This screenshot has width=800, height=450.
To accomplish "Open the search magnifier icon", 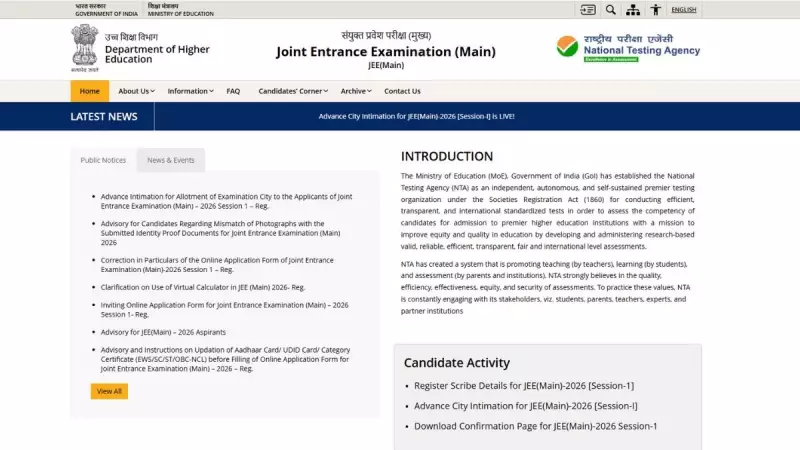I will [x=611, y=10].
